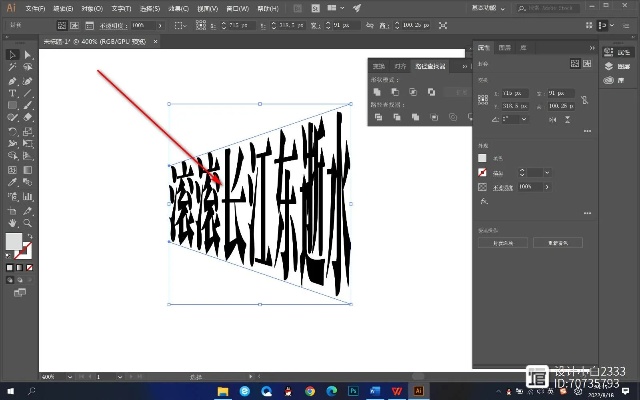Expand opacity arrow in the control bar
The width and height of the screenshot is (640, 400).
pyautogui.click(x=160, y=26)
